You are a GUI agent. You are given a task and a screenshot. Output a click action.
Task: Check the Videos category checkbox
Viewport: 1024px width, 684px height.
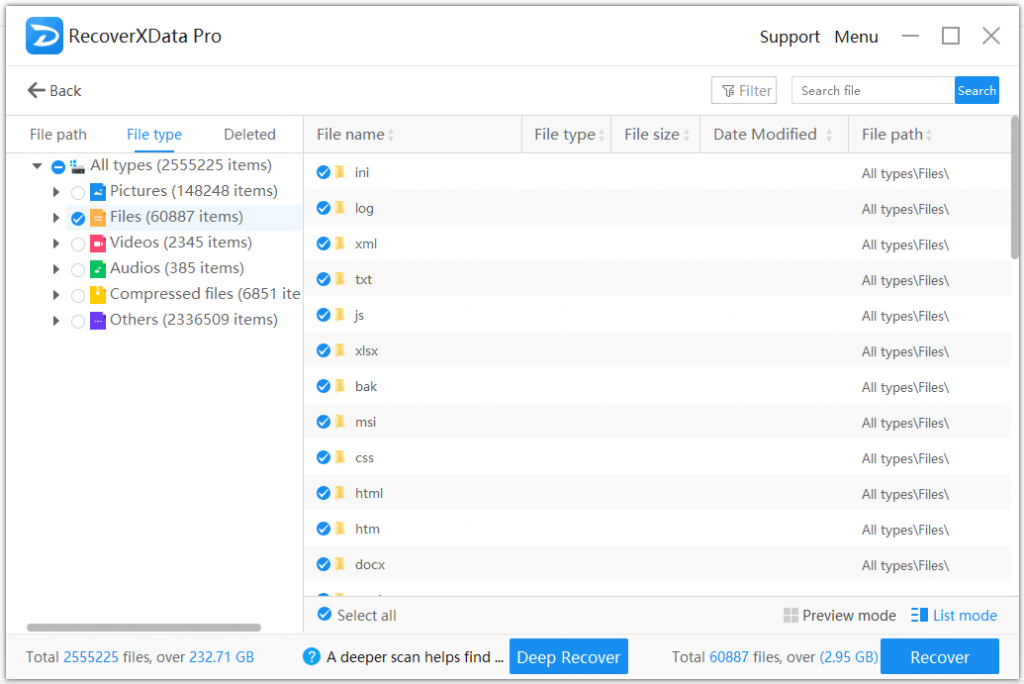coord(78,244)
